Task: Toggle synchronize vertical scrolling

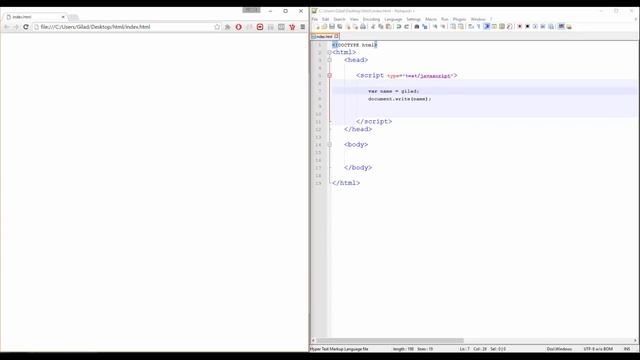Action: [x=453, y=27]
